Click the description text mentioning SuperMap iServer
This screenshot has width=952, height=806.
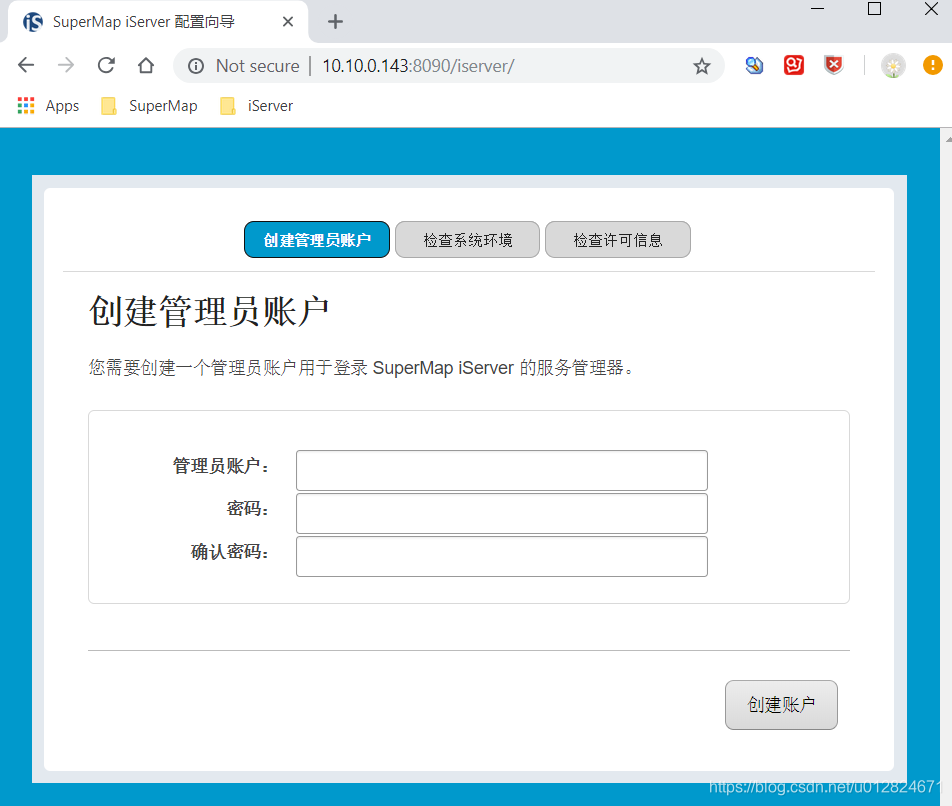point(361,367)
